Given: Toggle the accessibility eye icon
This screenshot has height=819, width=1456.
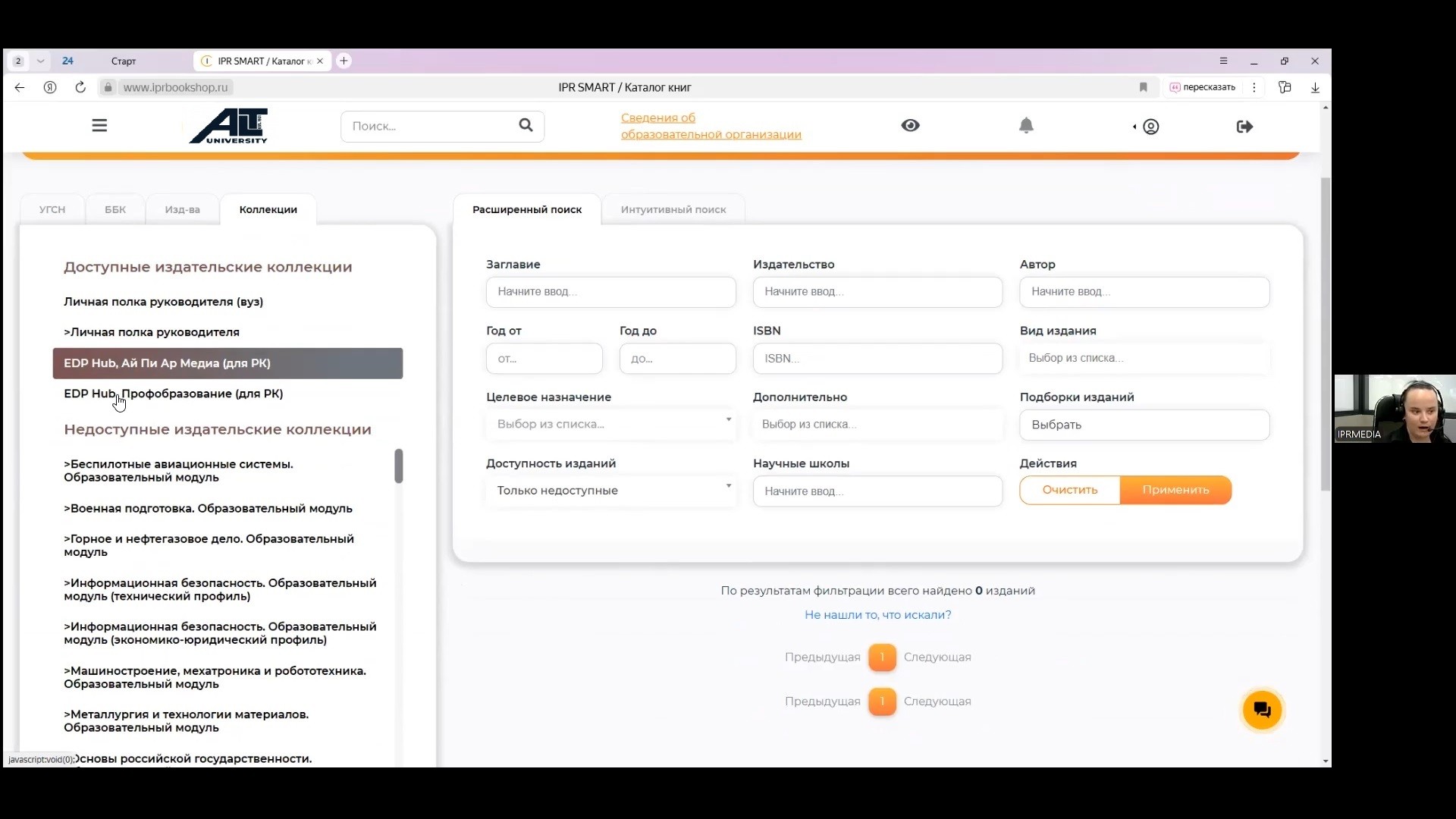Looking at the screenshot, I should 910,126.
